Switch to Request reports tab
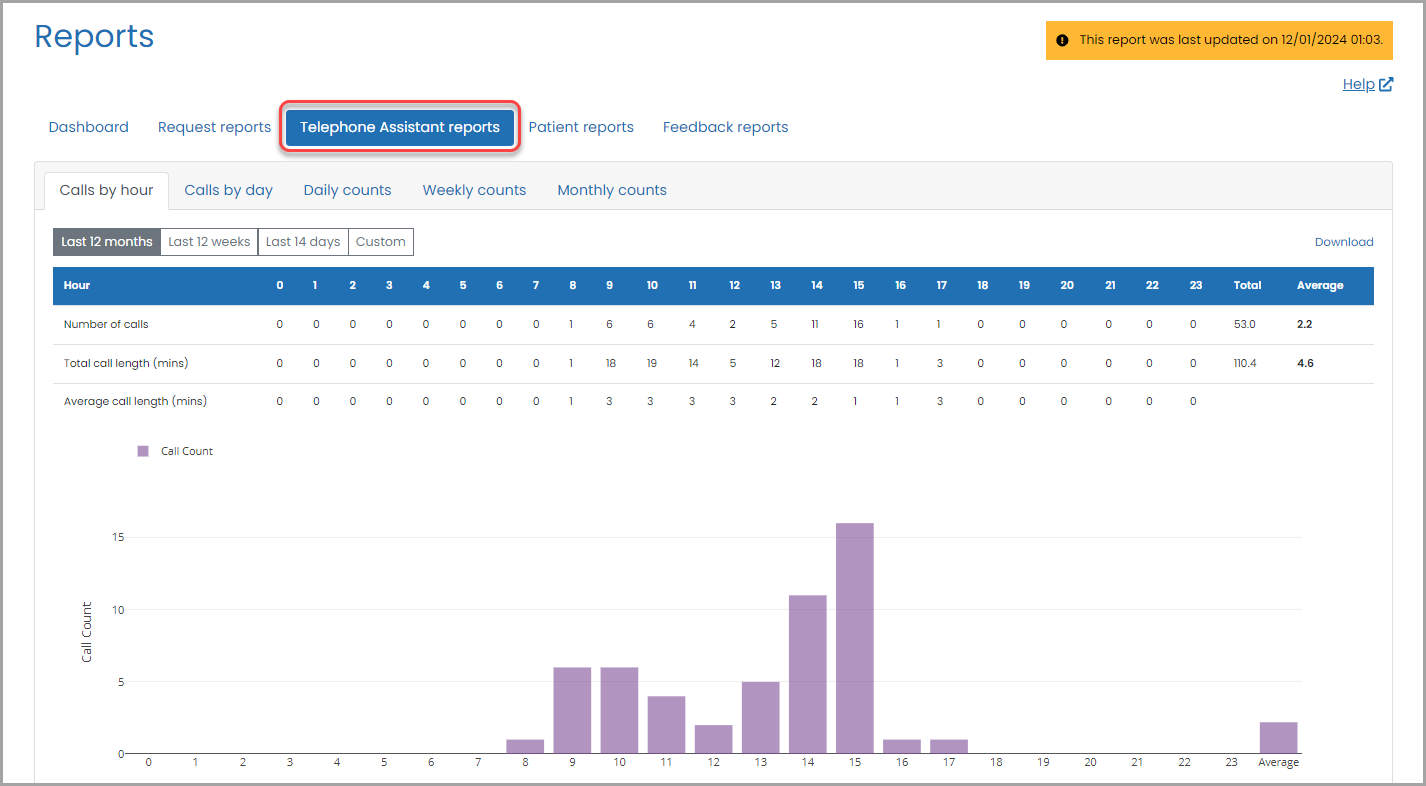 point(214,127)
